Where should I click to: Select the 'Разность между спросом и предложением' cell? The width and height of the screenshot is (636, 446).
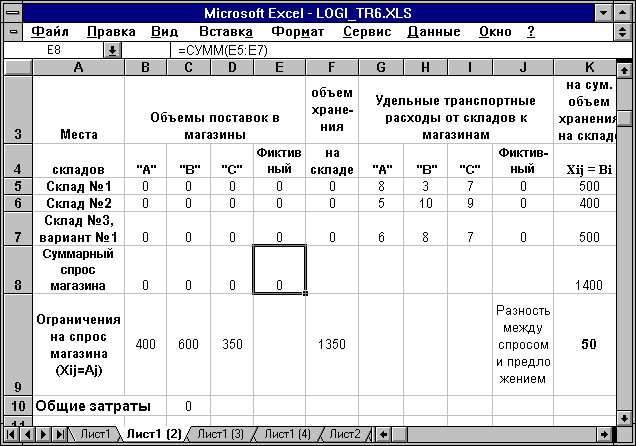click(x=523, y=345)
